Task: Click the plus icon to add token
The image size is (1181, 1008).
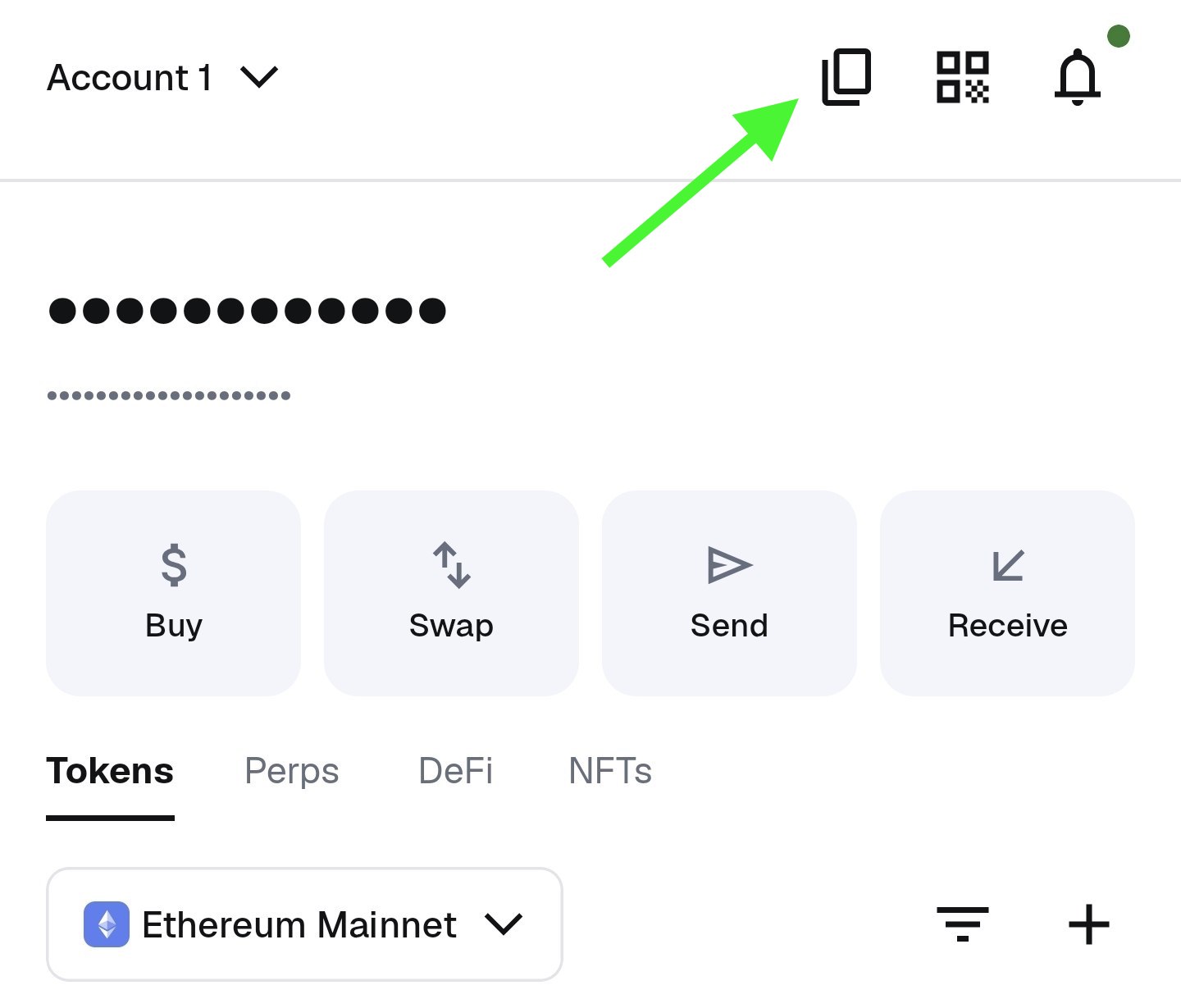Action: pos(1088,924)
